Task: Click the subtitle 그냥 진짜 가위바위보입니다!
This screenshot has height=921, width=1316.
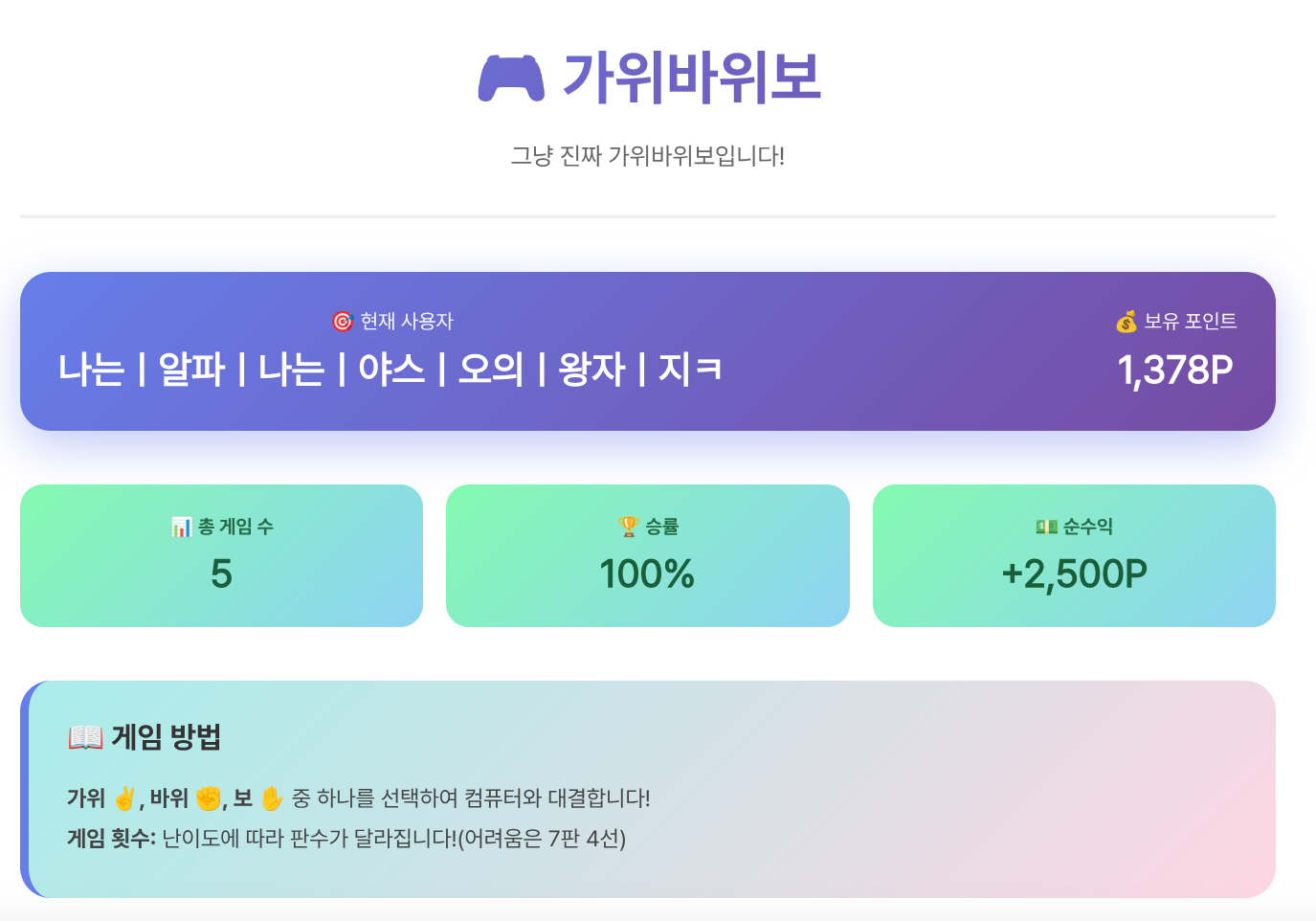Action: point(648,156)
